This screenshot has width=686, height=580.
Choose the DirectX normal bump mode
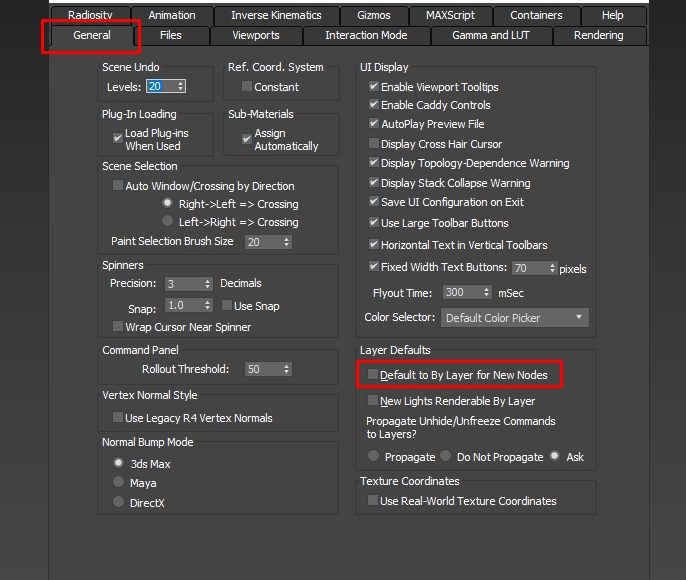(x=120, y=503)
